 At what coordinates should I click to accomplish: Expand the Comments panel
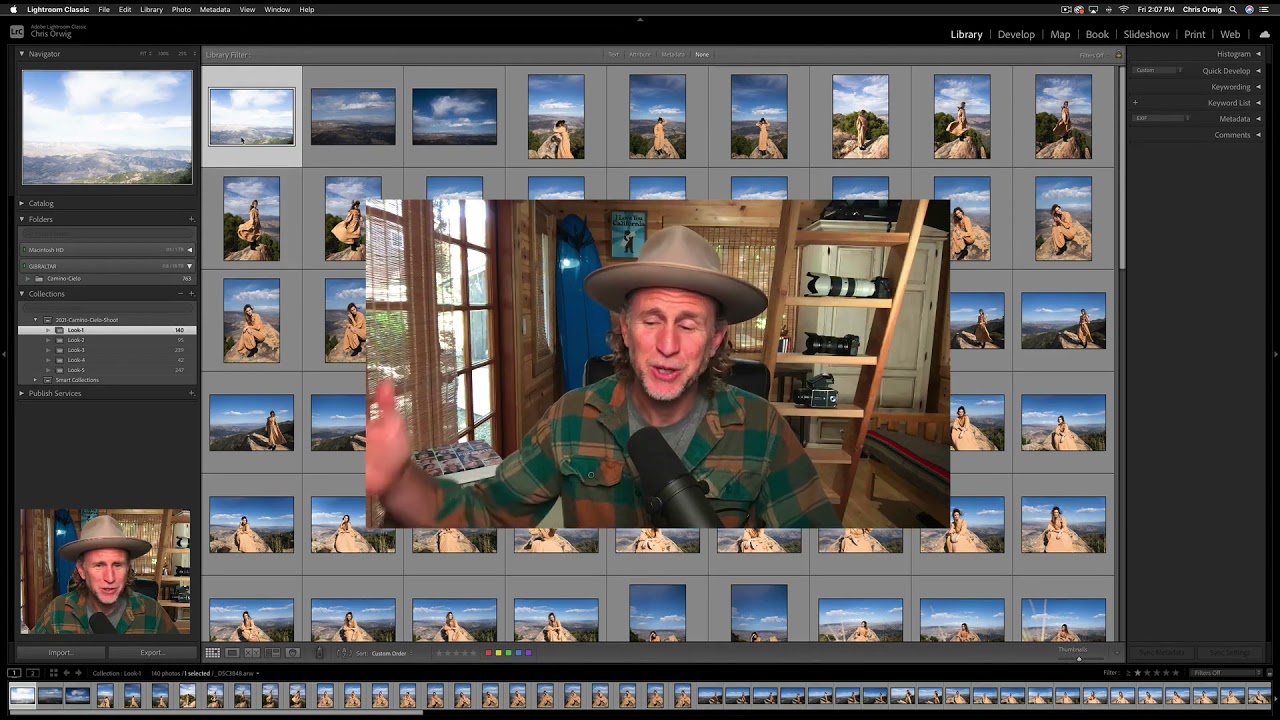click(x=1258, y=135)
